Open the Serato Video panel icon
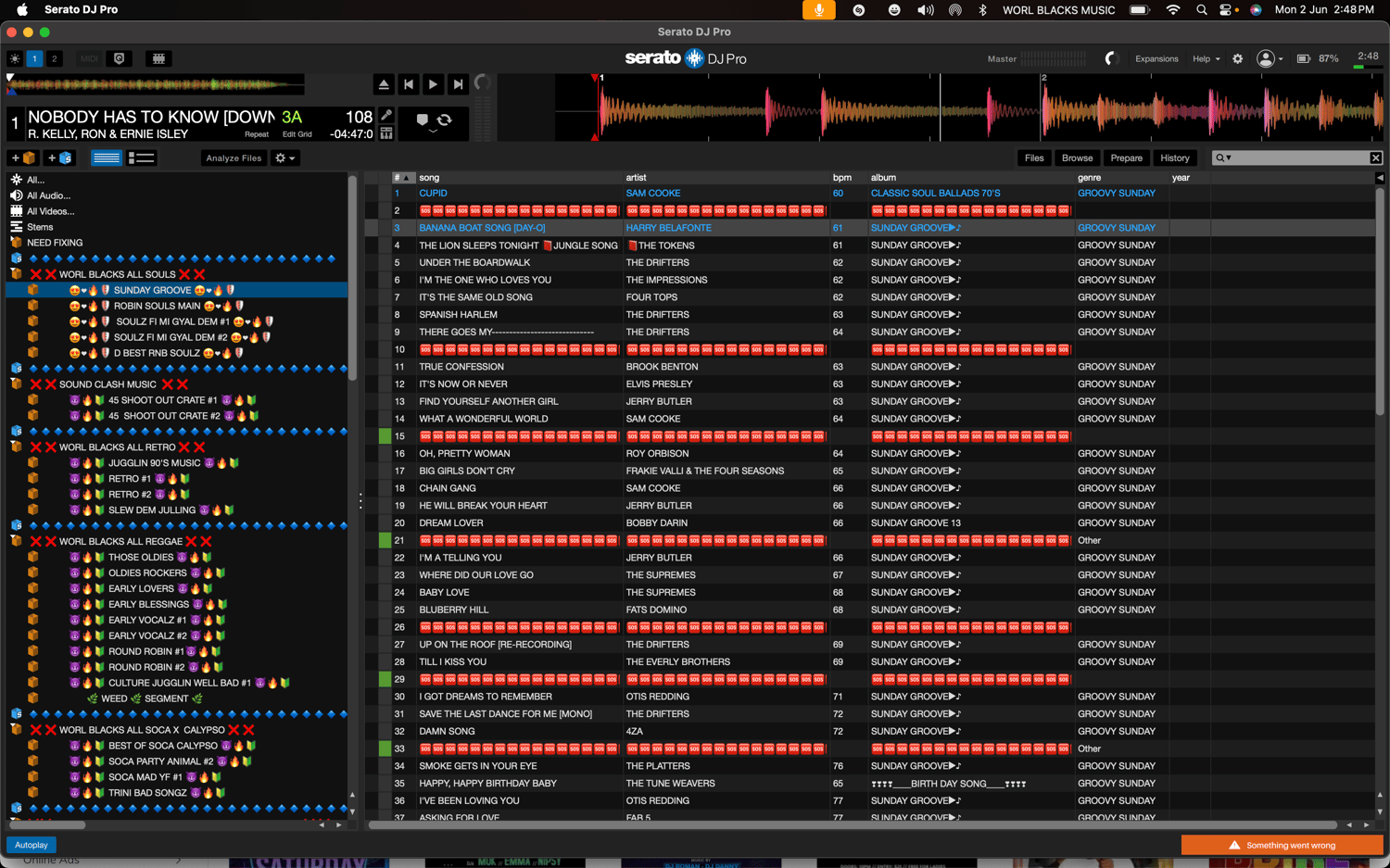1390x868 pixels. pos(158,58)
